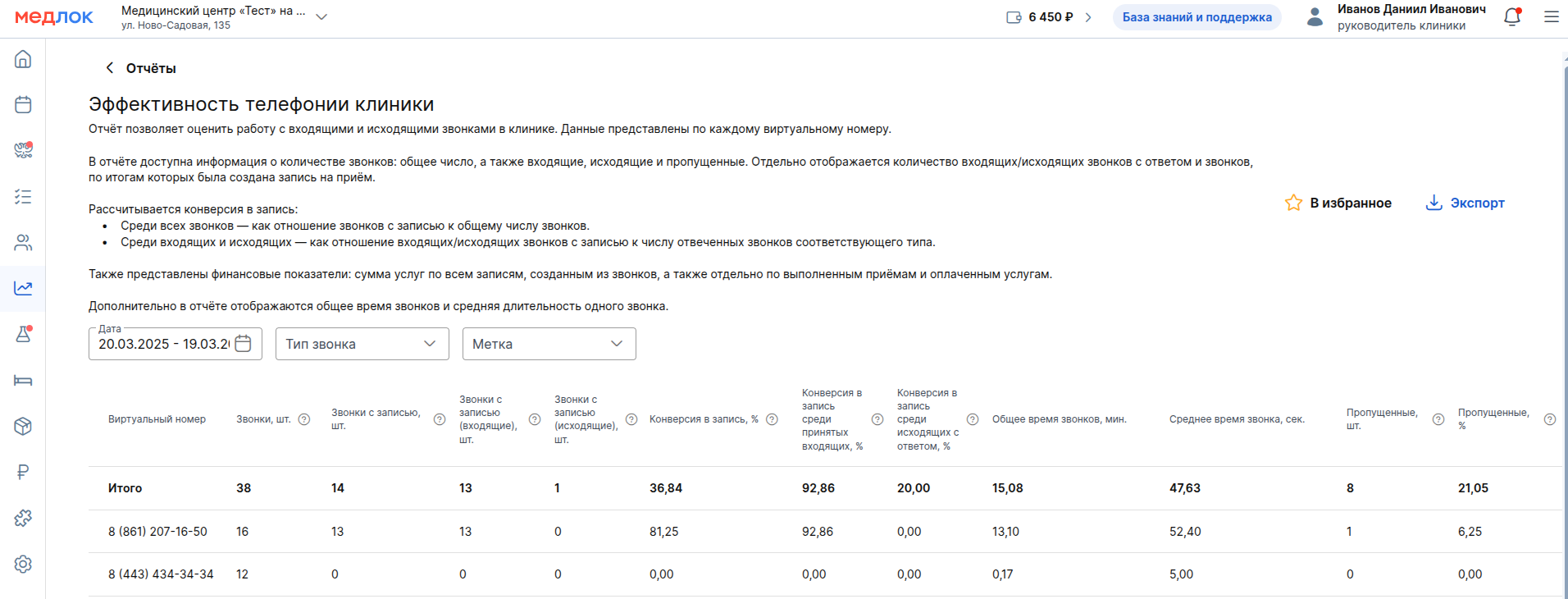Open the hospital bed sidebar section
Viewport: 1568px width, 599px height.
(23, 380)
